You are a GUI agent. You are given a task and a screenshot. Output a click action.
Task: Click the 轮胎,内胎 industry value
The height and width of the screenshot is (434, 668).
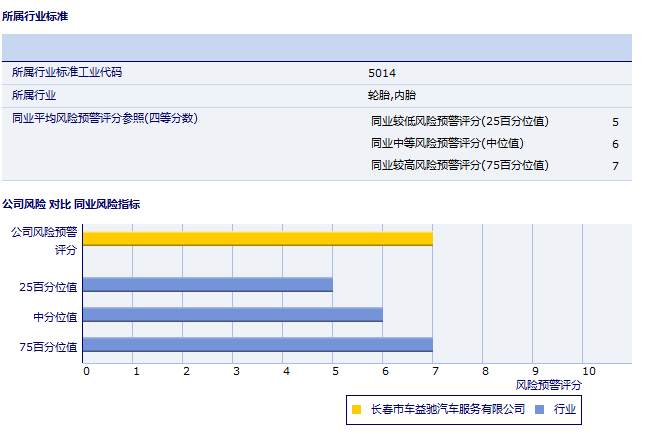pos(391,96)
